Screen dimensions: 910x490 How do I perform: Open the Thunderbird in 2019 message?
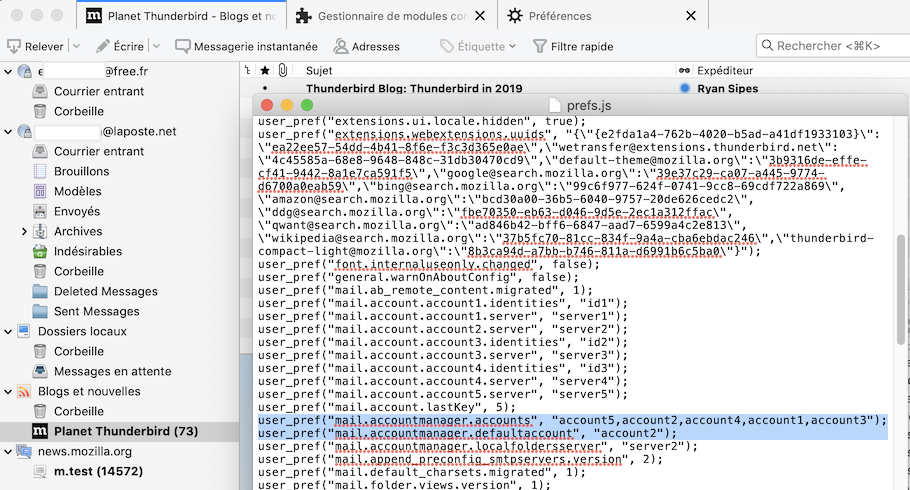pyautogui.click(x=414, y=88)
